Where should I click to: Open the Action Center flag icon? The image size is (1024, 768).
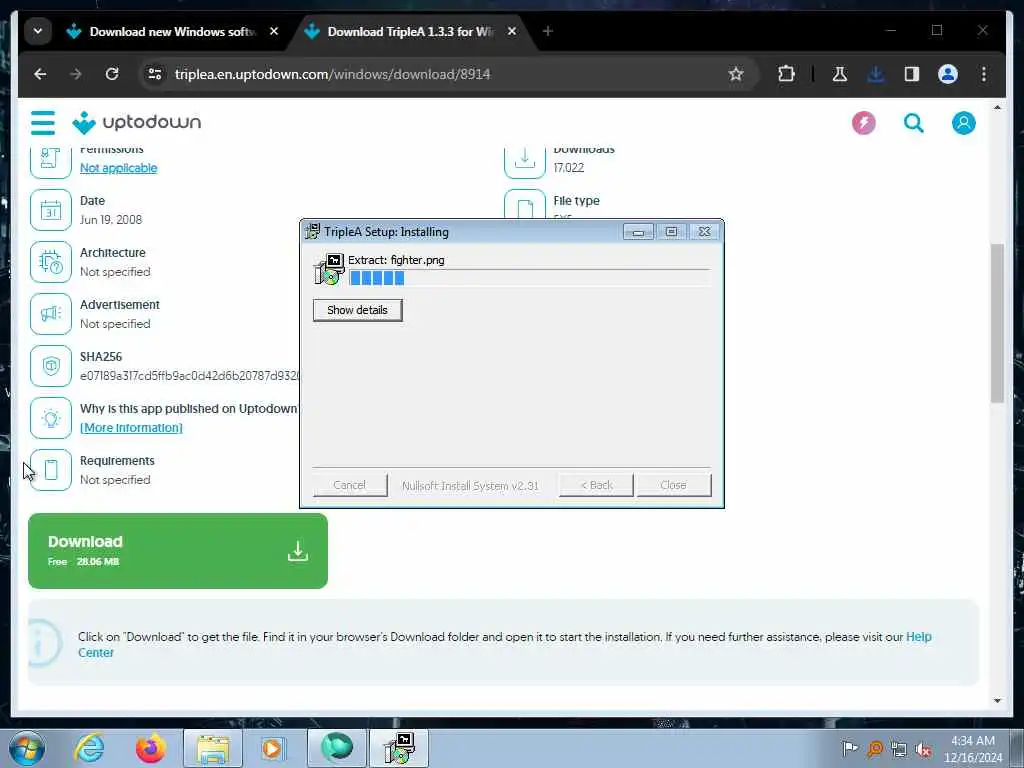850,749
